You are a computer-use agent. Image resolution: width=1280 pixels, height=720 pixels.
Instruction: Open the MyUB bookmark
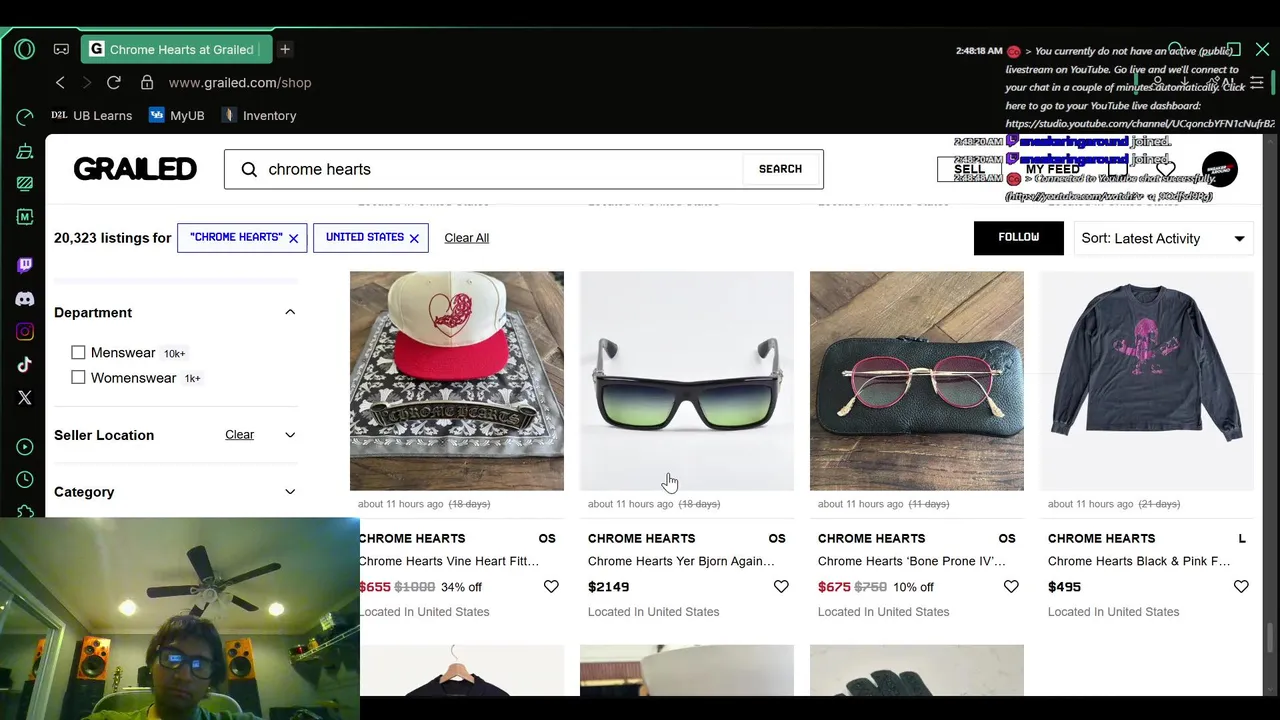point(176,116)
